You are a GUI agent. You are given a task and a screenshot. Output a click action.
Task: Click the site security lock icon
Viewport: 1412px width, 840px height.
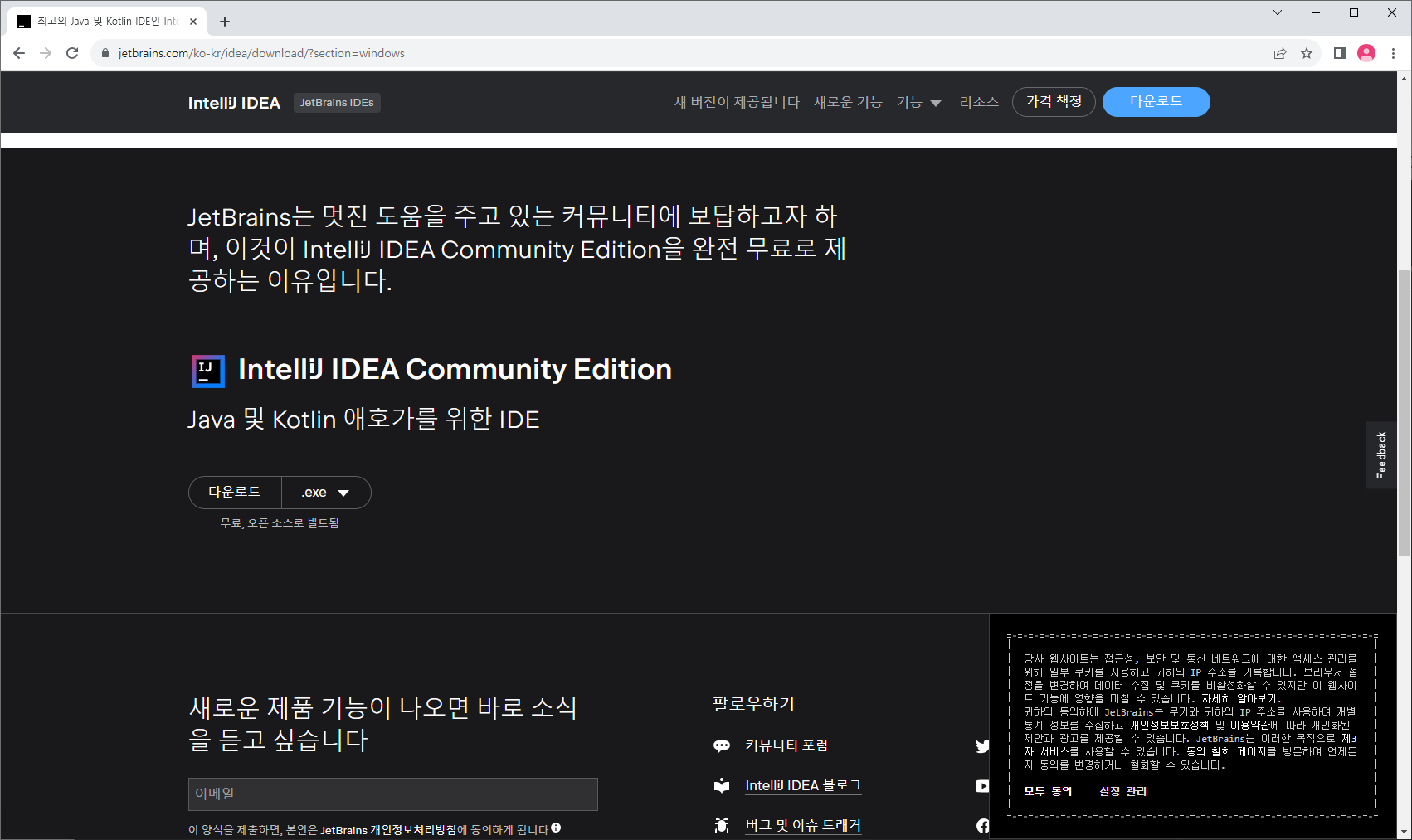pos(105,53)
